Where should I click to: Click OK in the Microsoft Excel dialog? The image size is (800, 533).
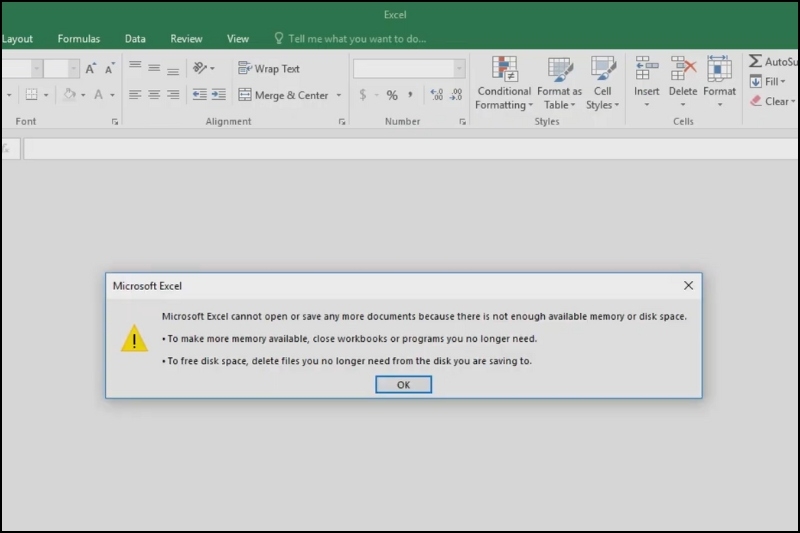tap(404, 385)
